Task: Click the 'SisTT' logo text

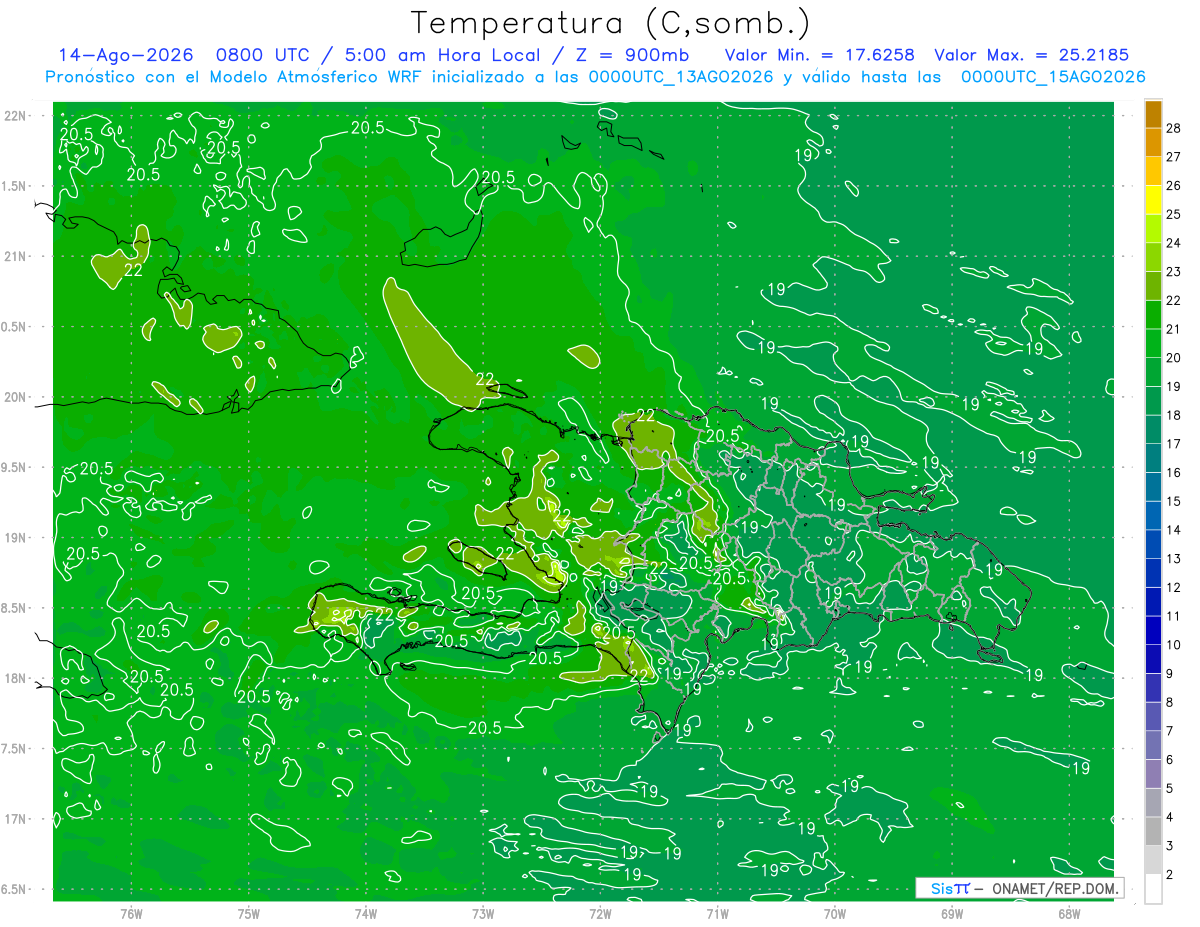Action: [950, 888]
